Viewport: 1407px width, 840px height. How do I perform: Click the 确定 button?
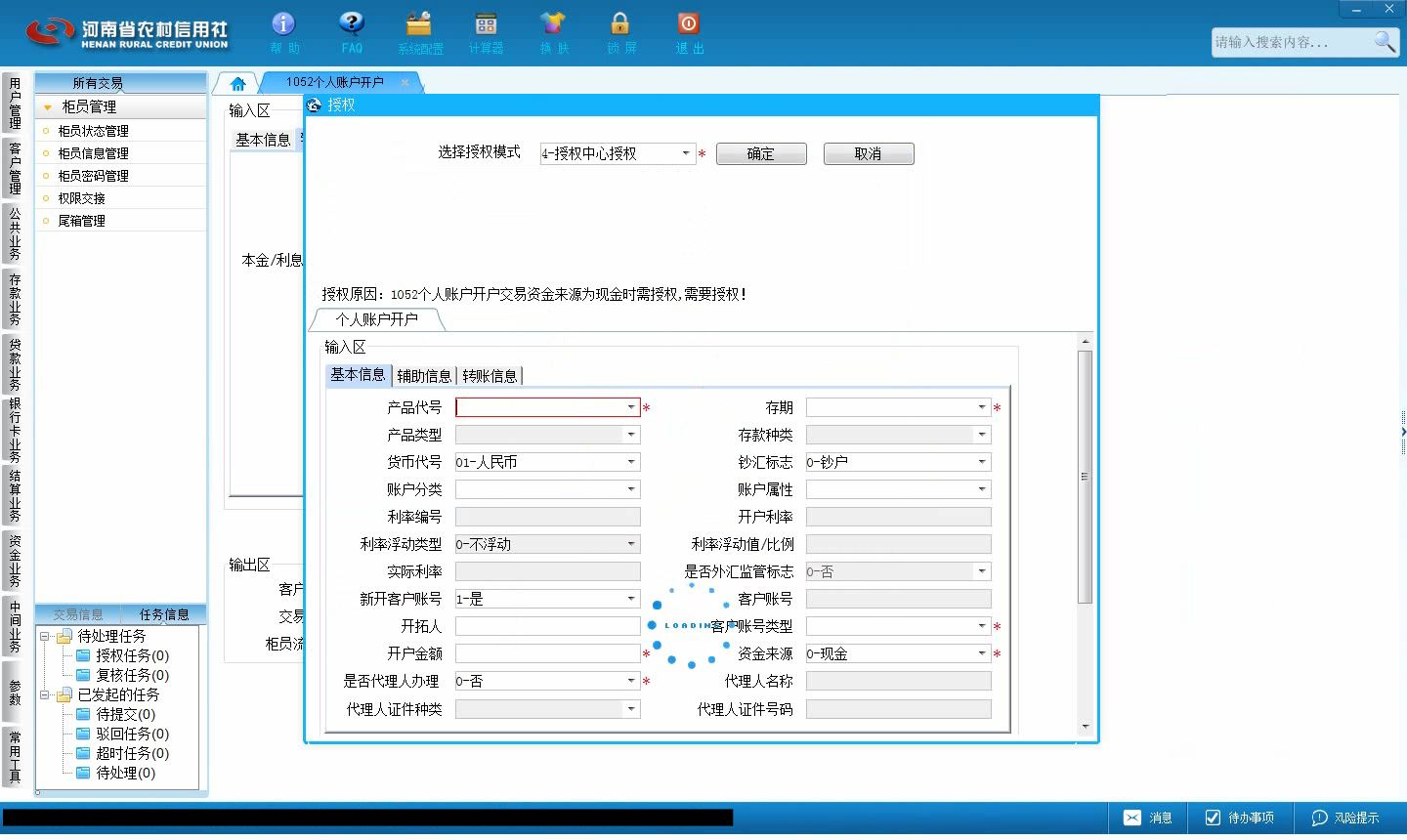pyautogui.click(x=761, y=153)
